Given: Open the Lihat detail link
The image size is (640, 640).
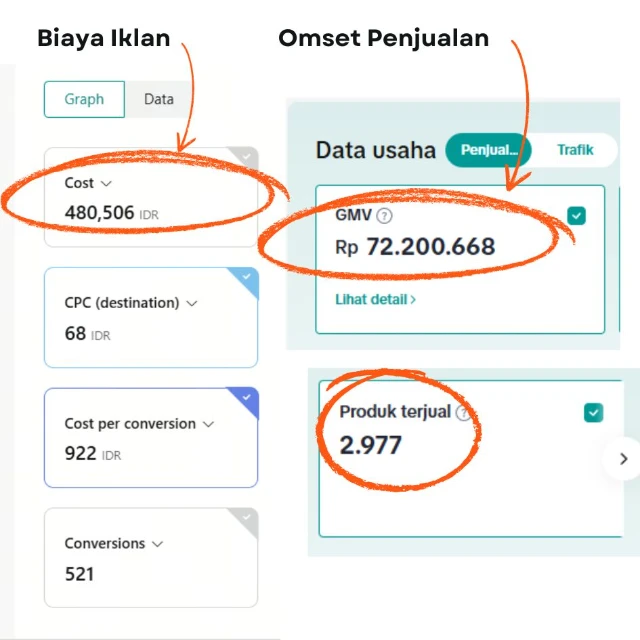Looking at the screenshot, I should [x=376, y=298].
